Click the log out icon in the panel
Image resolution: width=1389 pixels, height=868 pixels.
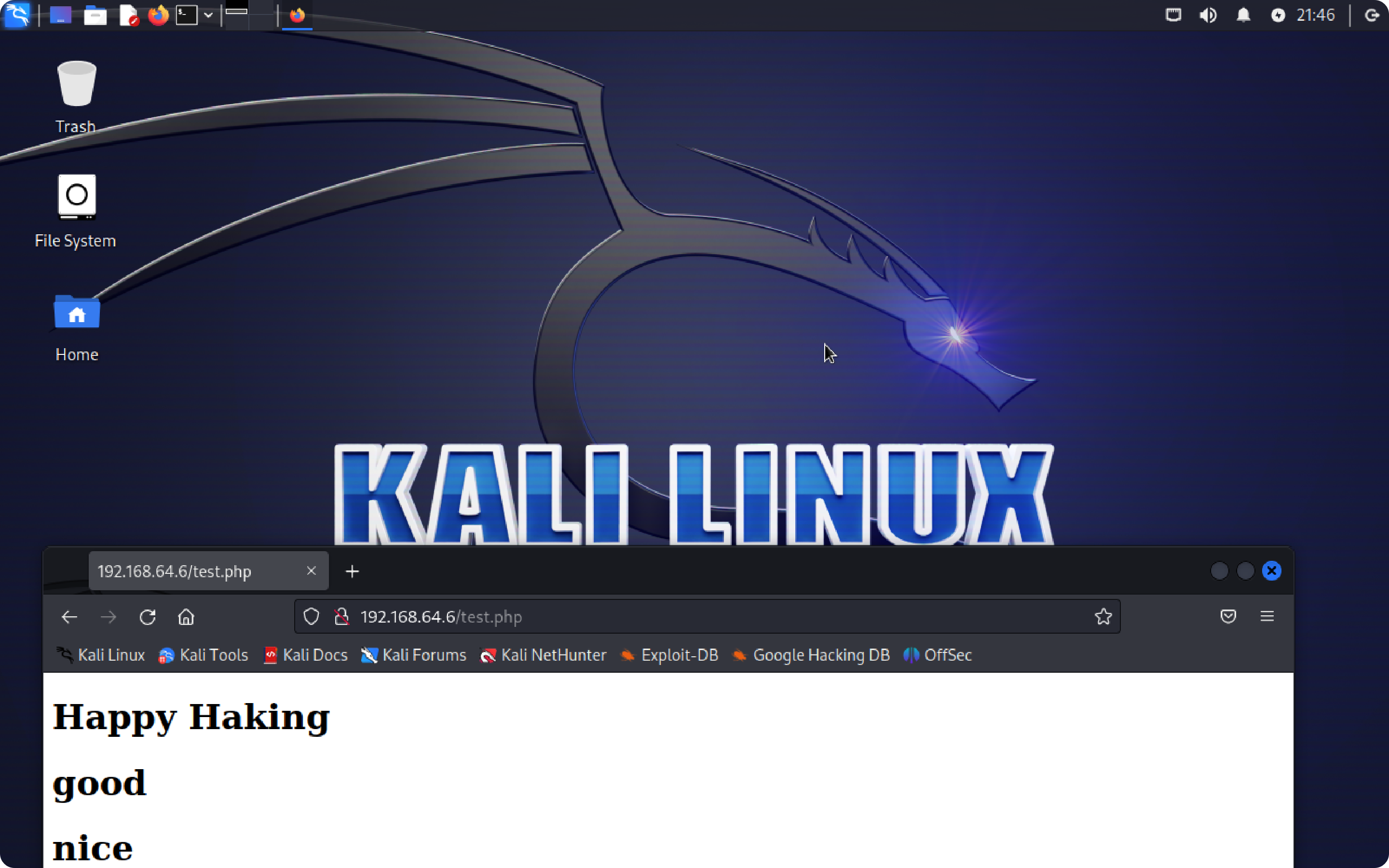click(x=1372, y=15)
